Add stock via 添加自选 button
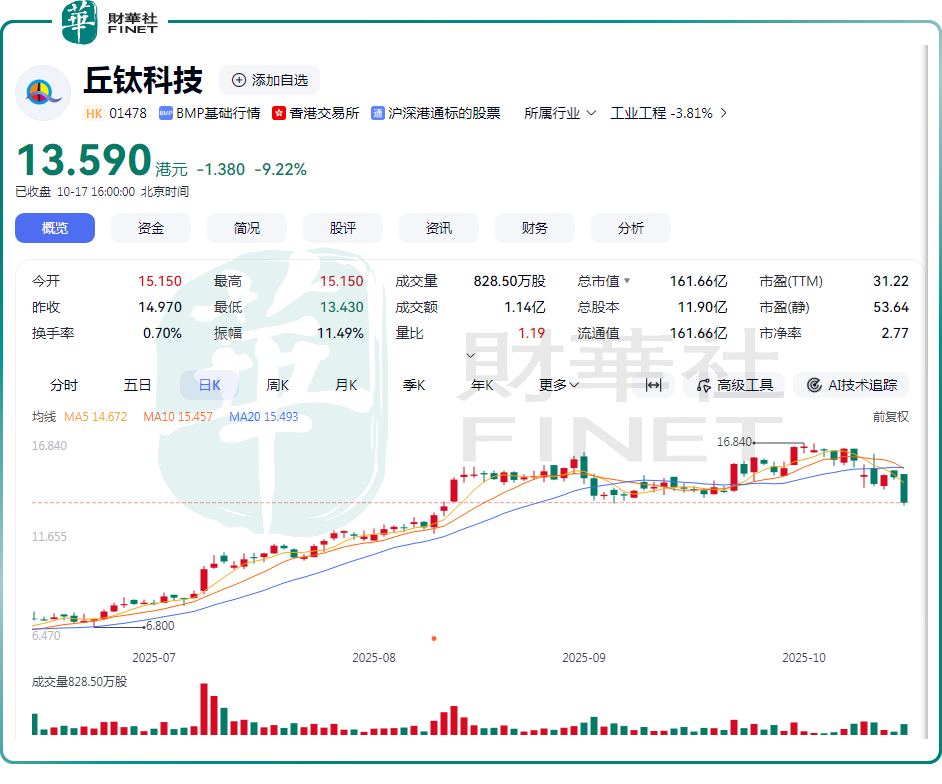 [269, 80]
